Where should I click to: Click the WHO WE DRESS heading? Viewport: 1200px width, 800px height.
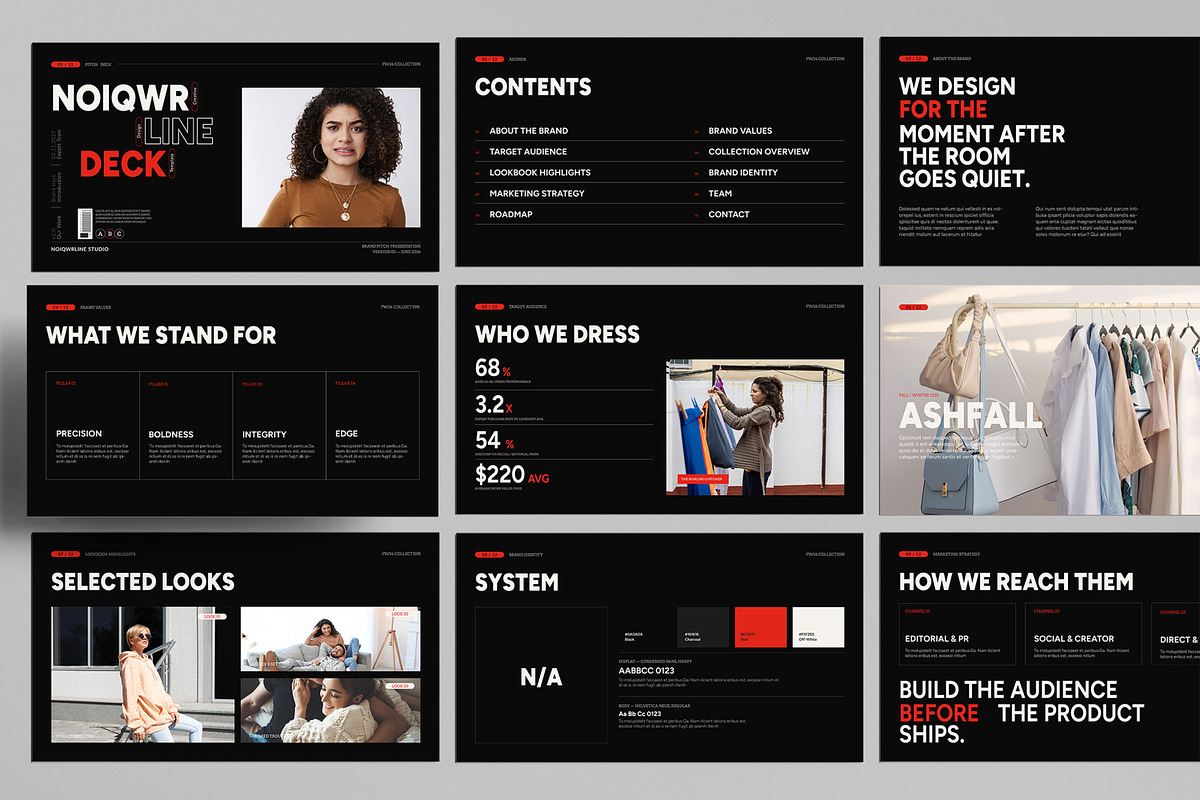[557, 334]
